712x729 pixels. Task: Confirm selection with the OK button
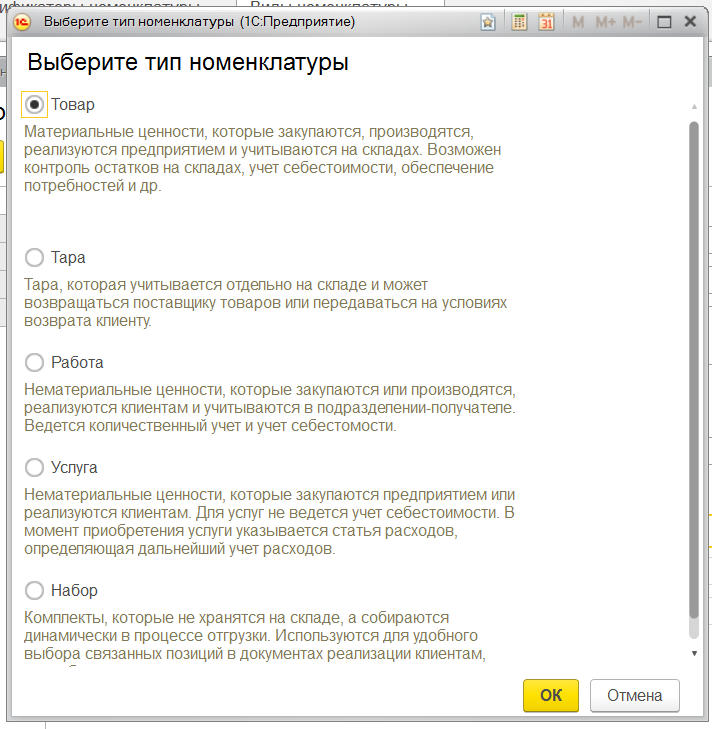point(551,695)
